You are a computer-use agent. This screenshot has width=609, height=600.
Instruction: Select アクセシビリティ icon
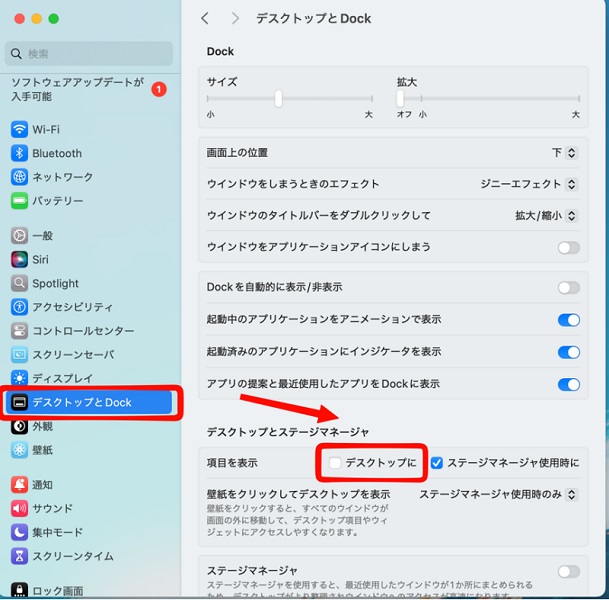19,307
